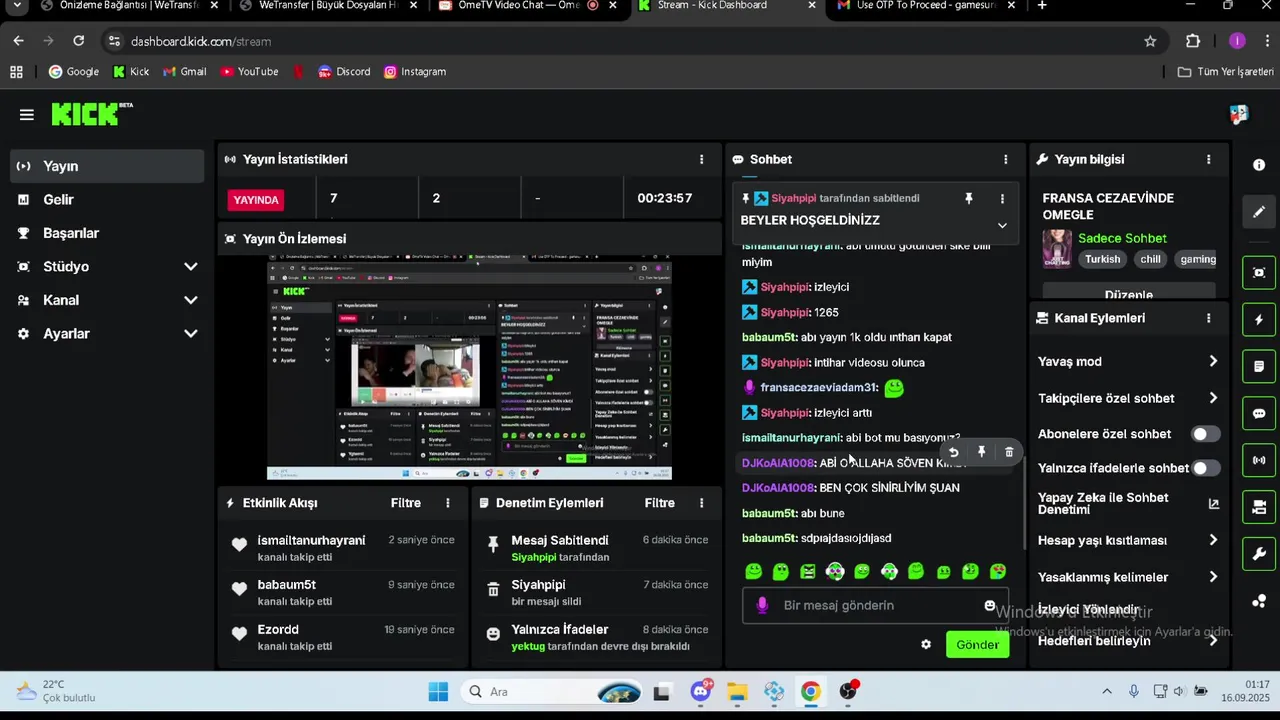Screen dimensions: 1280x720
Task: Click the pencil edit icon in right sidebar
Action: 1259,211
